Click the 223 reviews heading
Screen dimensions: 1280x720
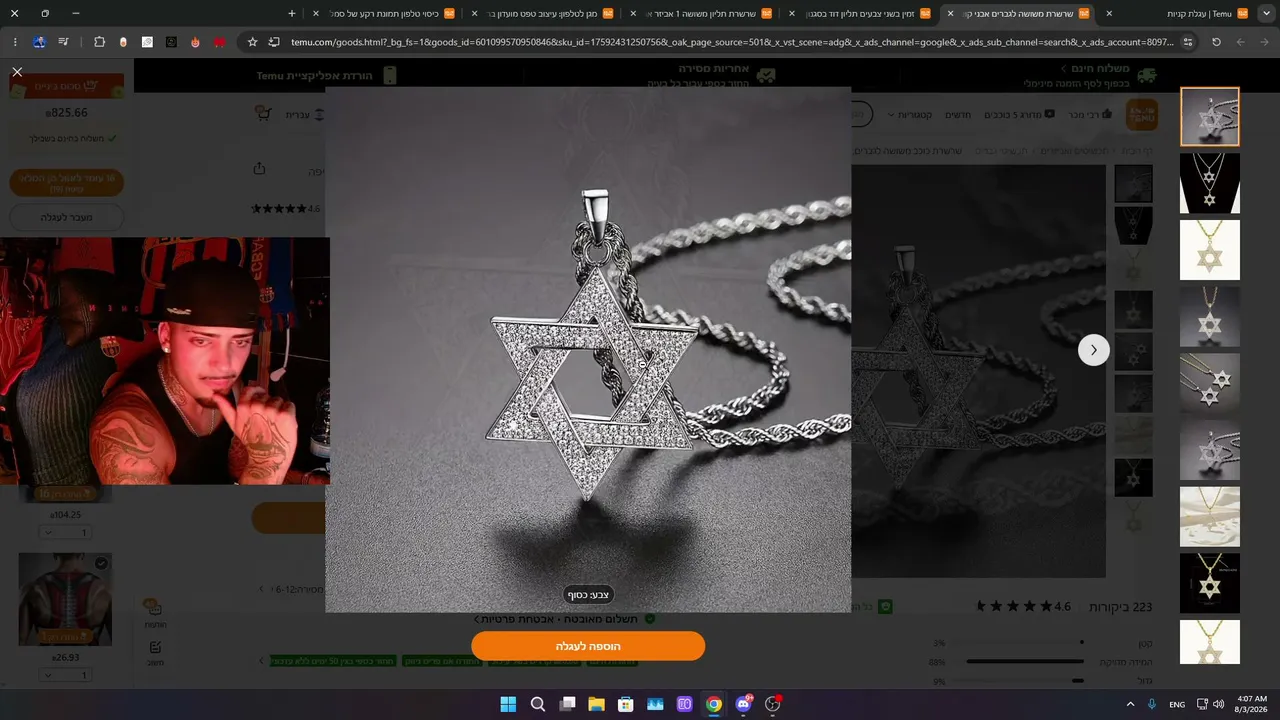tap(1121, 606)
